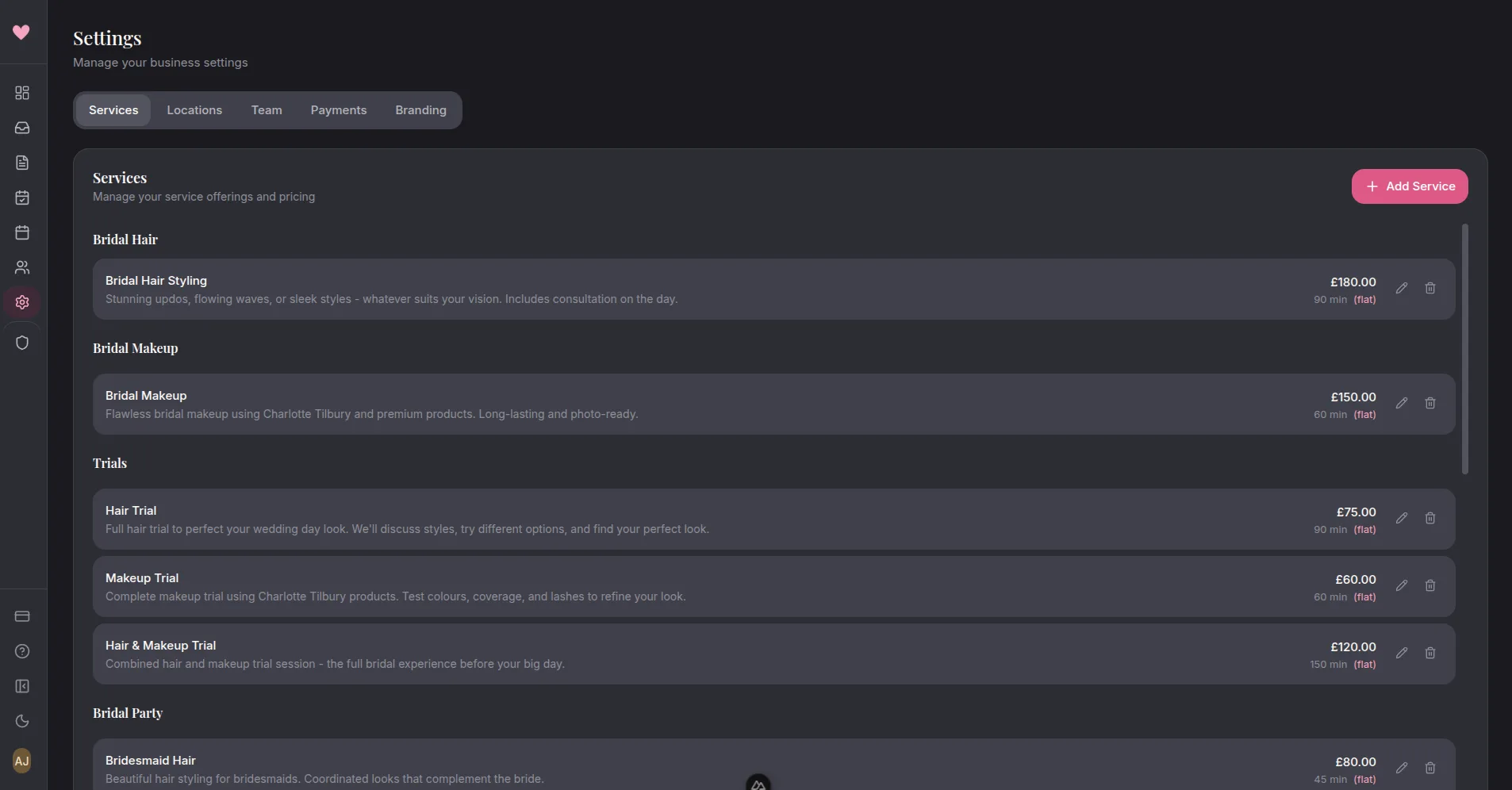Click the Add Service button

[x=1410, y=186]
